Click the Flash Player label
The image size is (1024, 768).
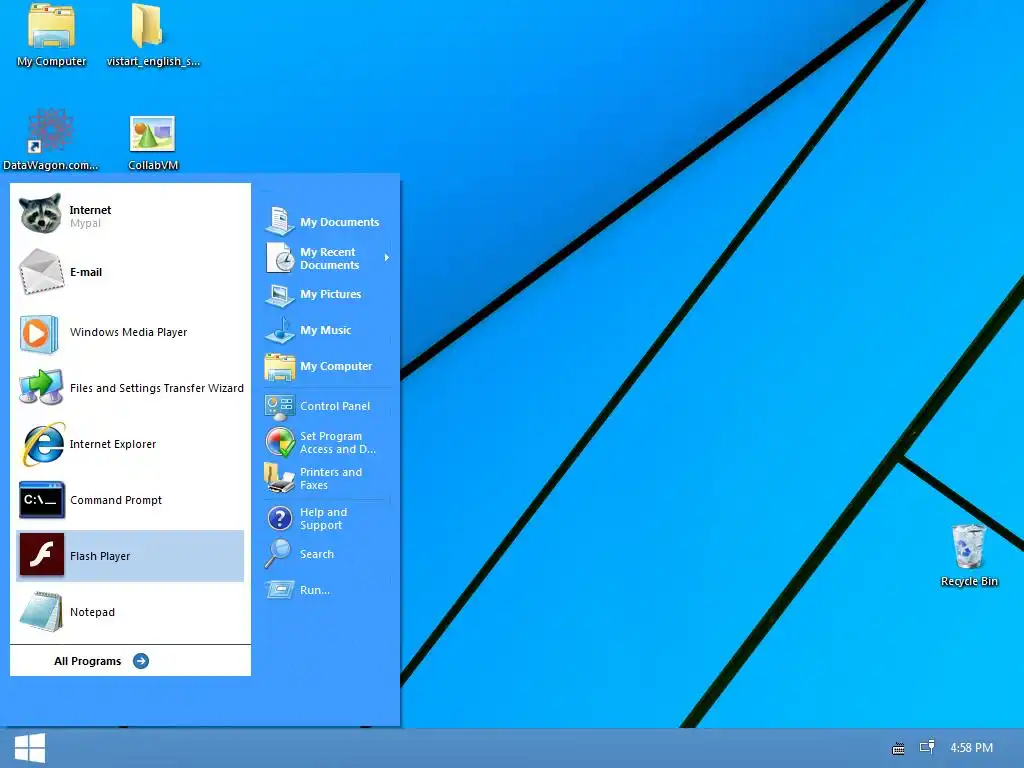(x=100, y=556)
